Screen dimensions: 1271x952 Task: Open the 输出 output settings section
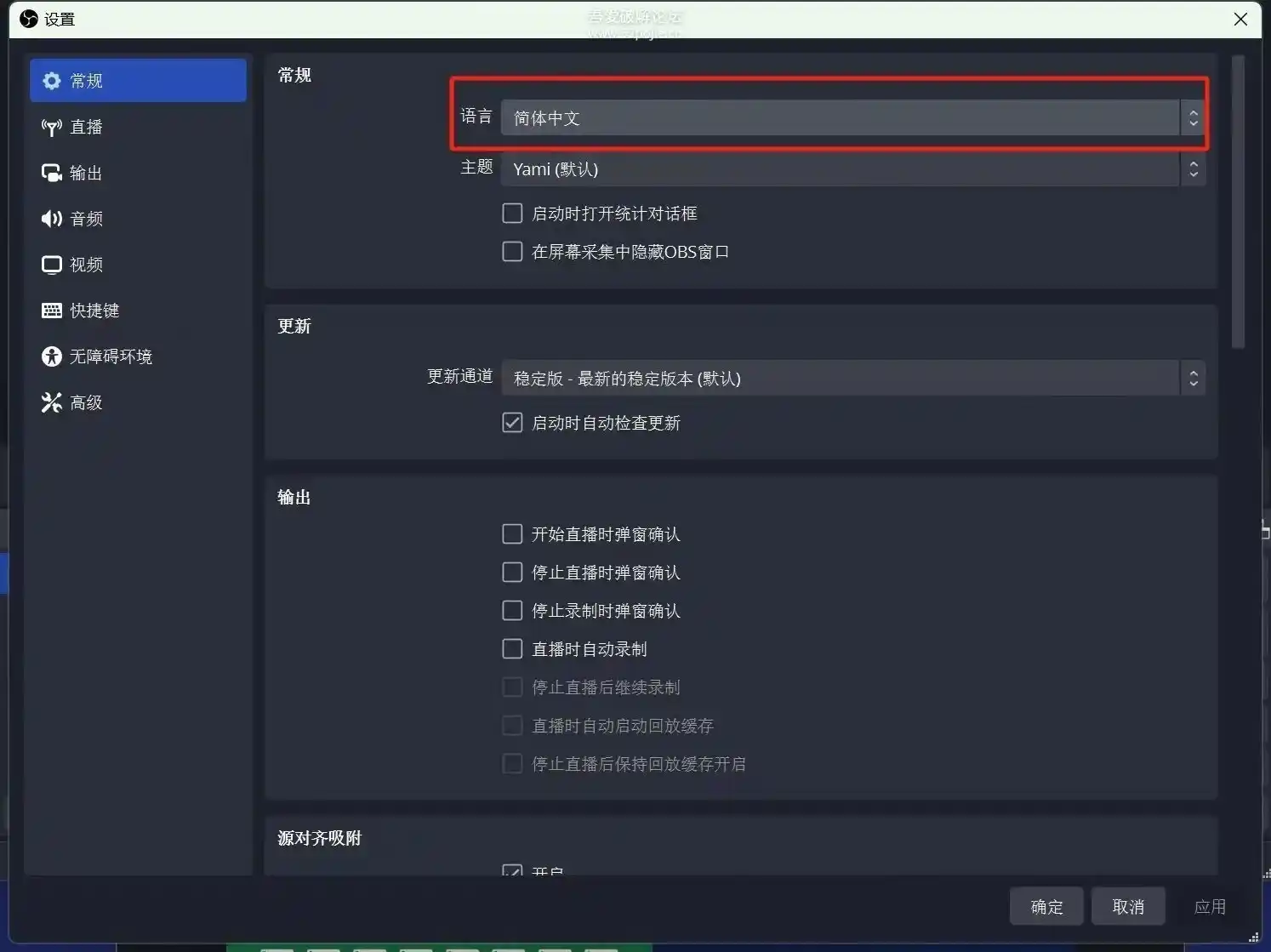click(x=86, y=173)
